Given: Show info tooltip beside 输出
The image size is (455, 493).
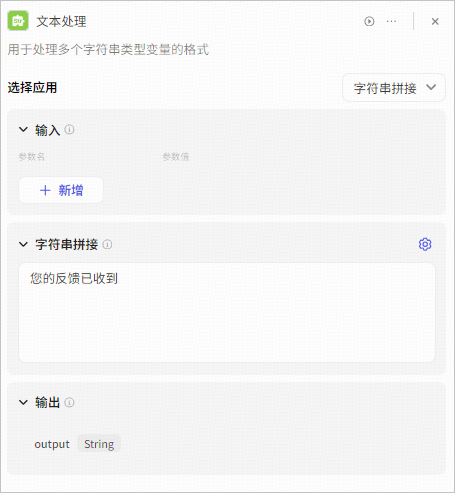Looking at the screenshot, I should coord(69,402).
